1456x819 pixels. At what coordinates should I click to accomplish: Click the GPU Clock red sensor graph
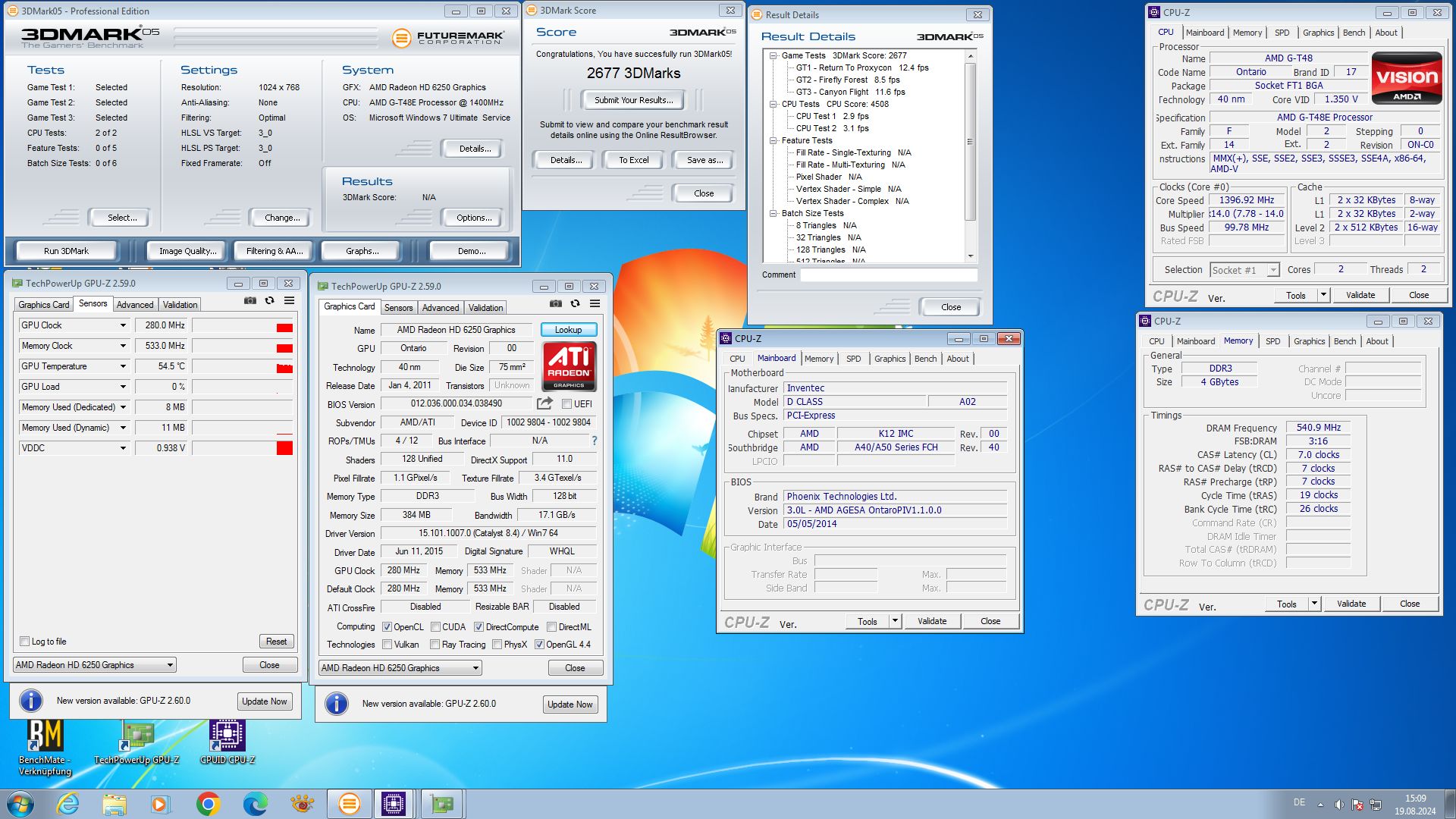243,326
